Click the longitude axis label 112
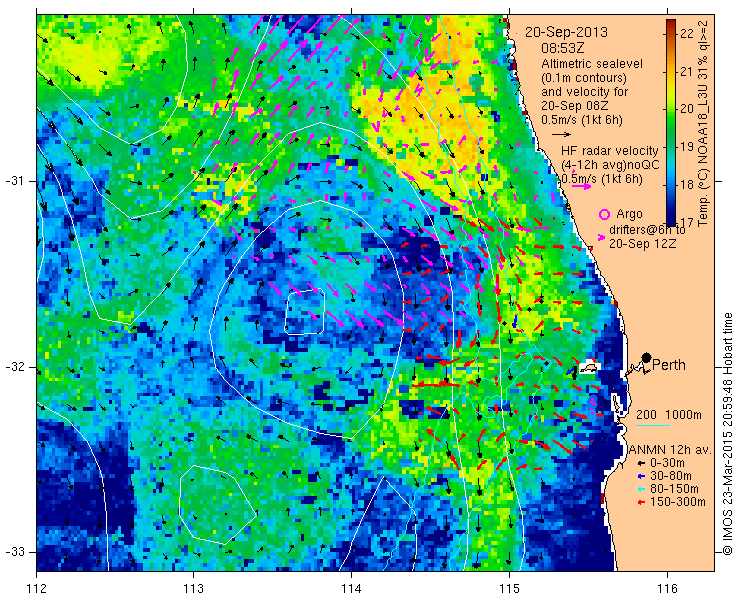Screen dimensions: 740x600 click(x=37, y=589)
